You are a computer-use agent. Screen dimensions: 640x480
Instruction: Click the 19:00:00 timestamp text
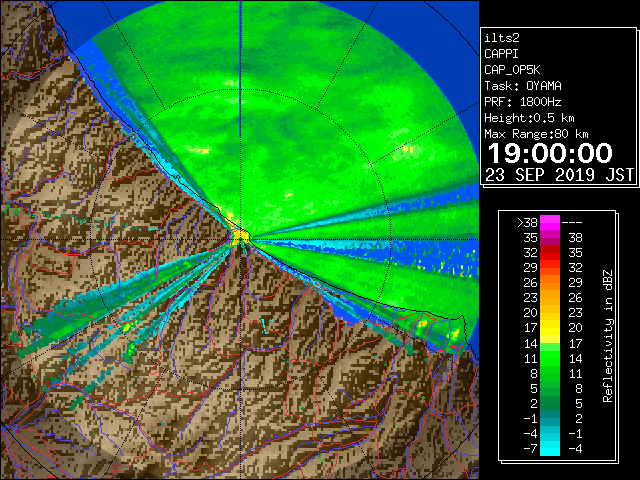point(550,153)
